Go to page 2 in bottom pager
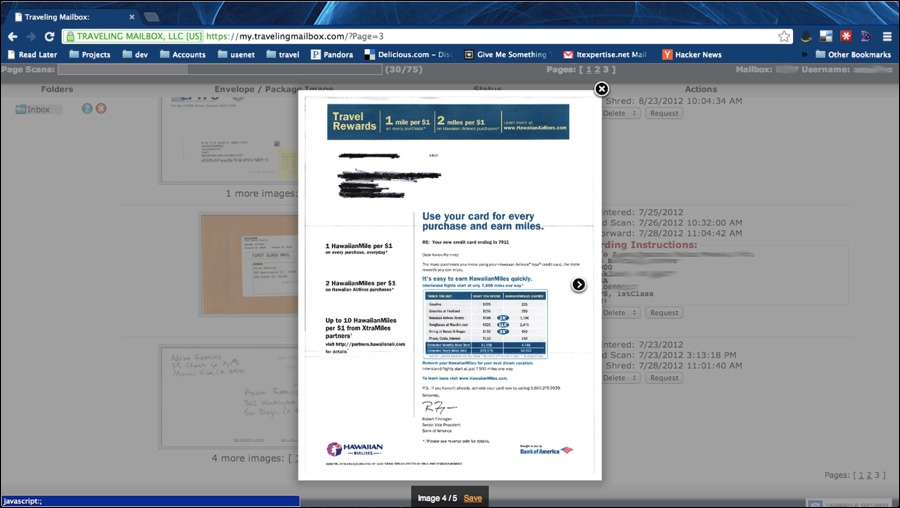The width and height of the screenshot is (900, 508). pos(868,475)
